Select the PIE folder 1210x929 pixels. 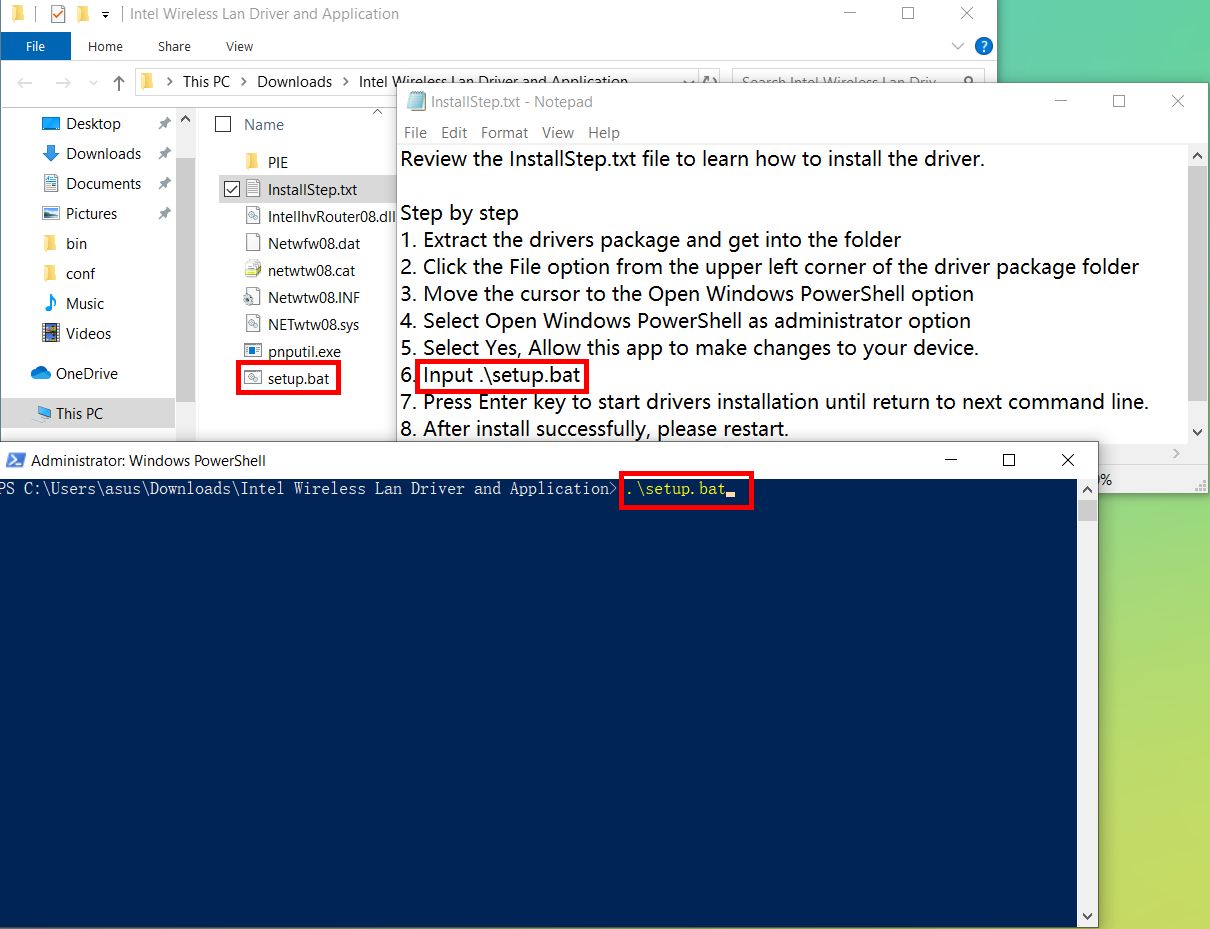[x=278, y=162]
